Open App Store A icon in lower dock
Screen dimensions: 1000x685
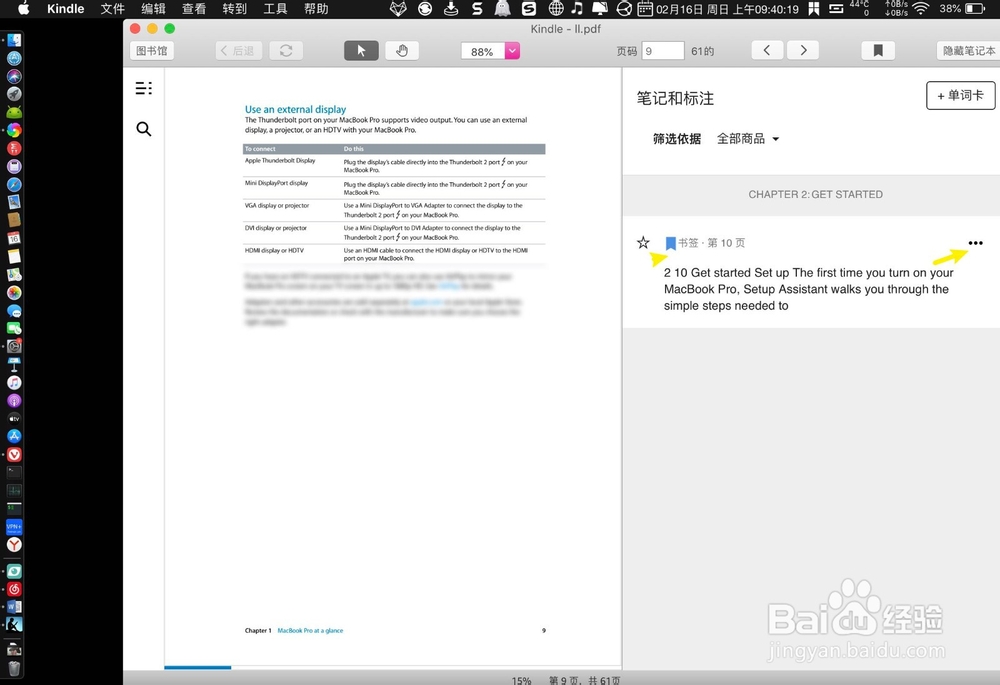(x=14, y=436)
